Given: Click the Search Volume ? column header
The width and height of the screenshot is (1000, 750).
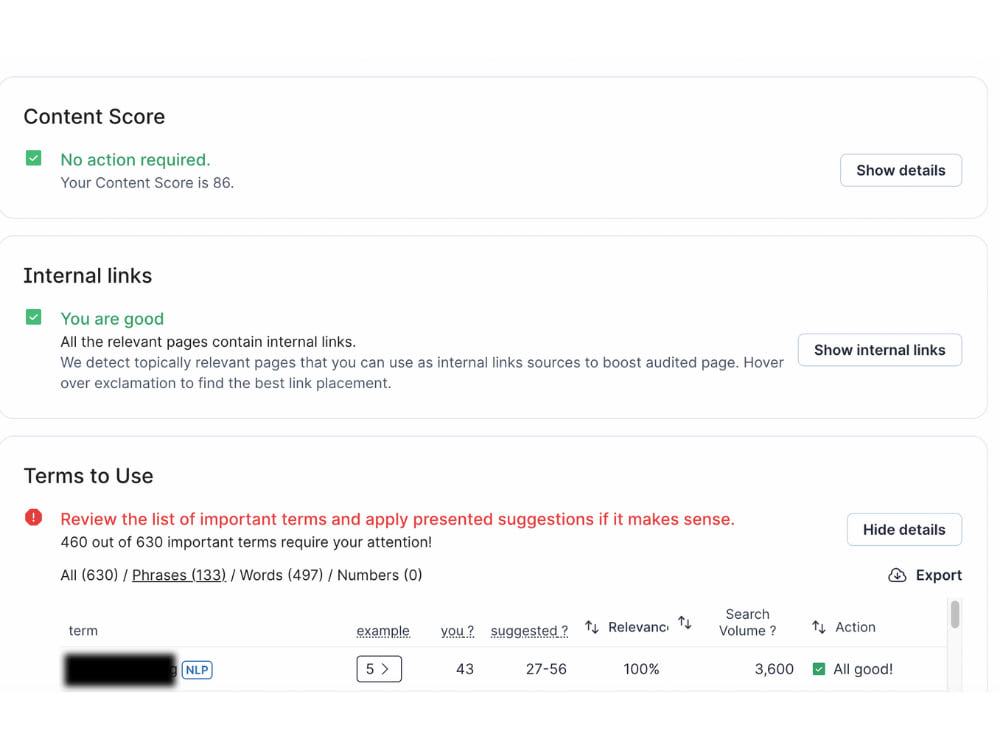Looking at the screenshot, I should tap(747, 622).
